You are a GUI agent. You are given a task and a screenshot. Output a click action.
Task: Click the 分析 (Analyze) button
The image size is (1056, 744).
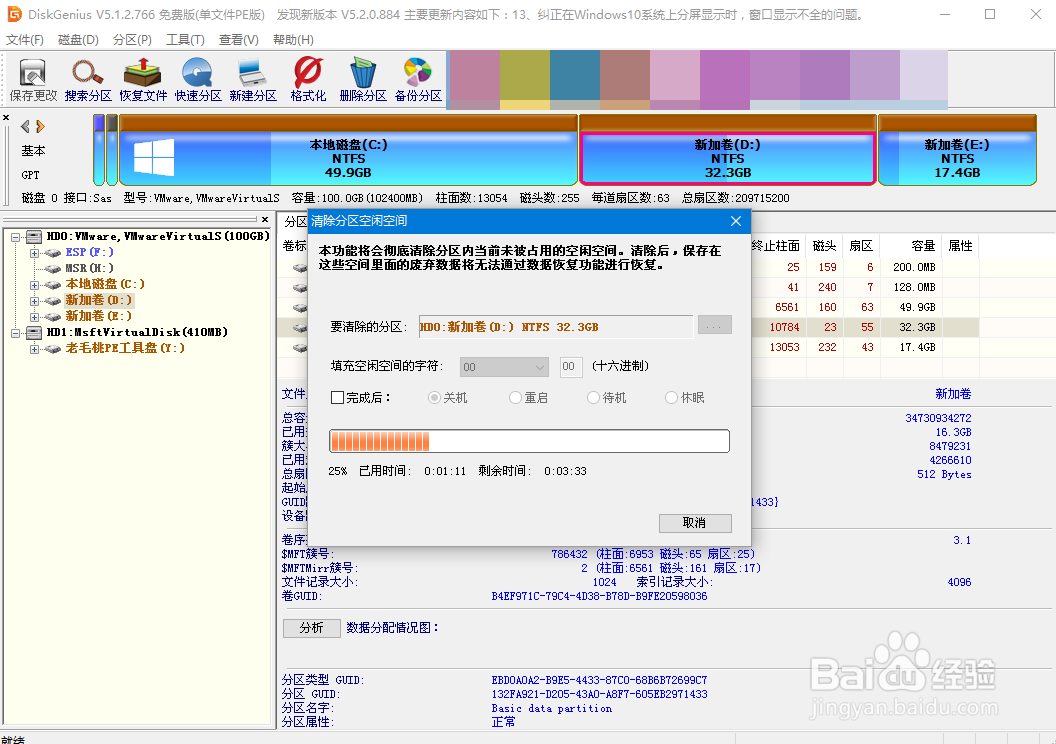311,628
